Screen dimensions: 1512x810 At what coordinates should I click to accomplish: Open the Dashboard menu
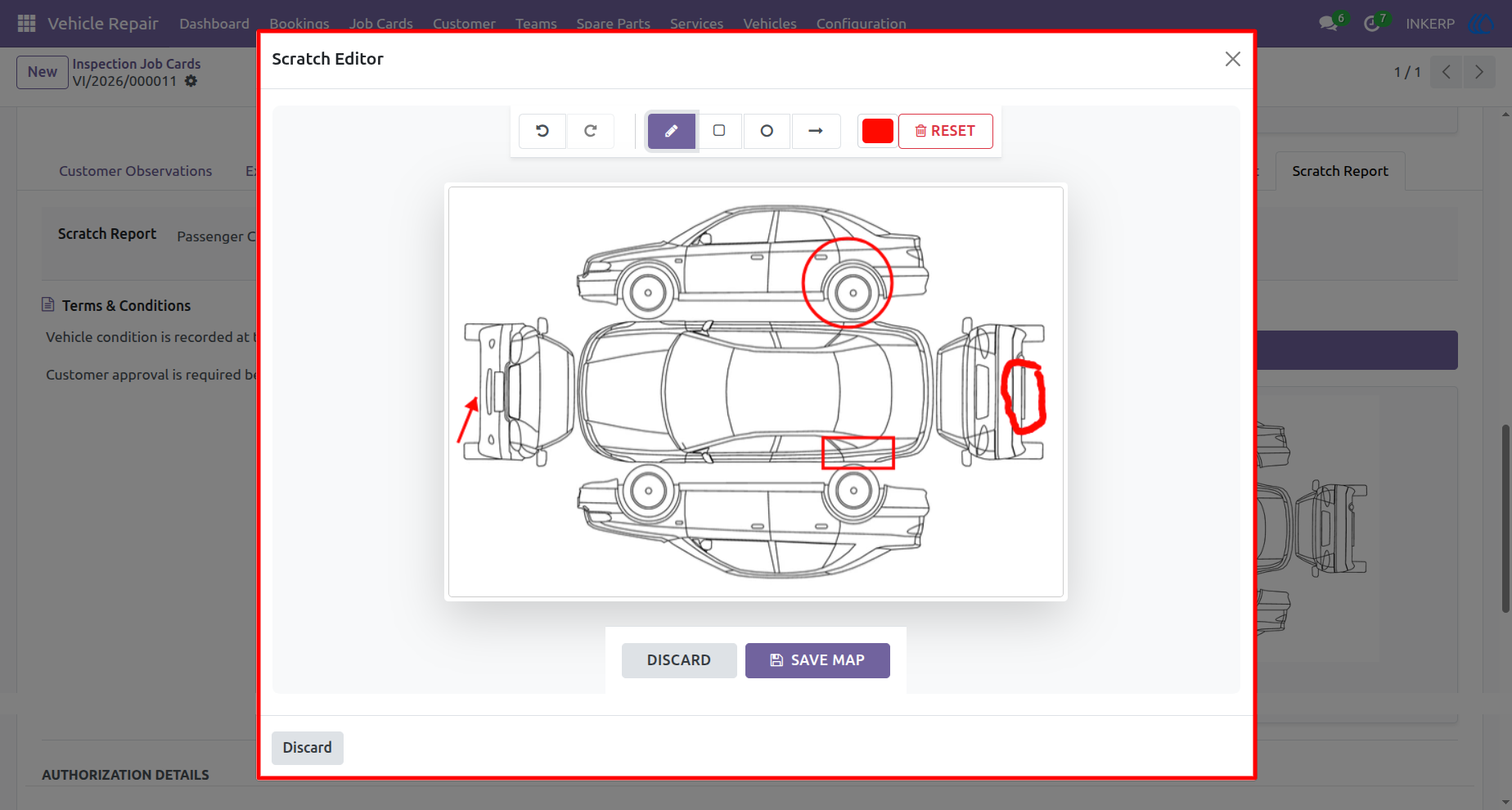pos(214,24)
